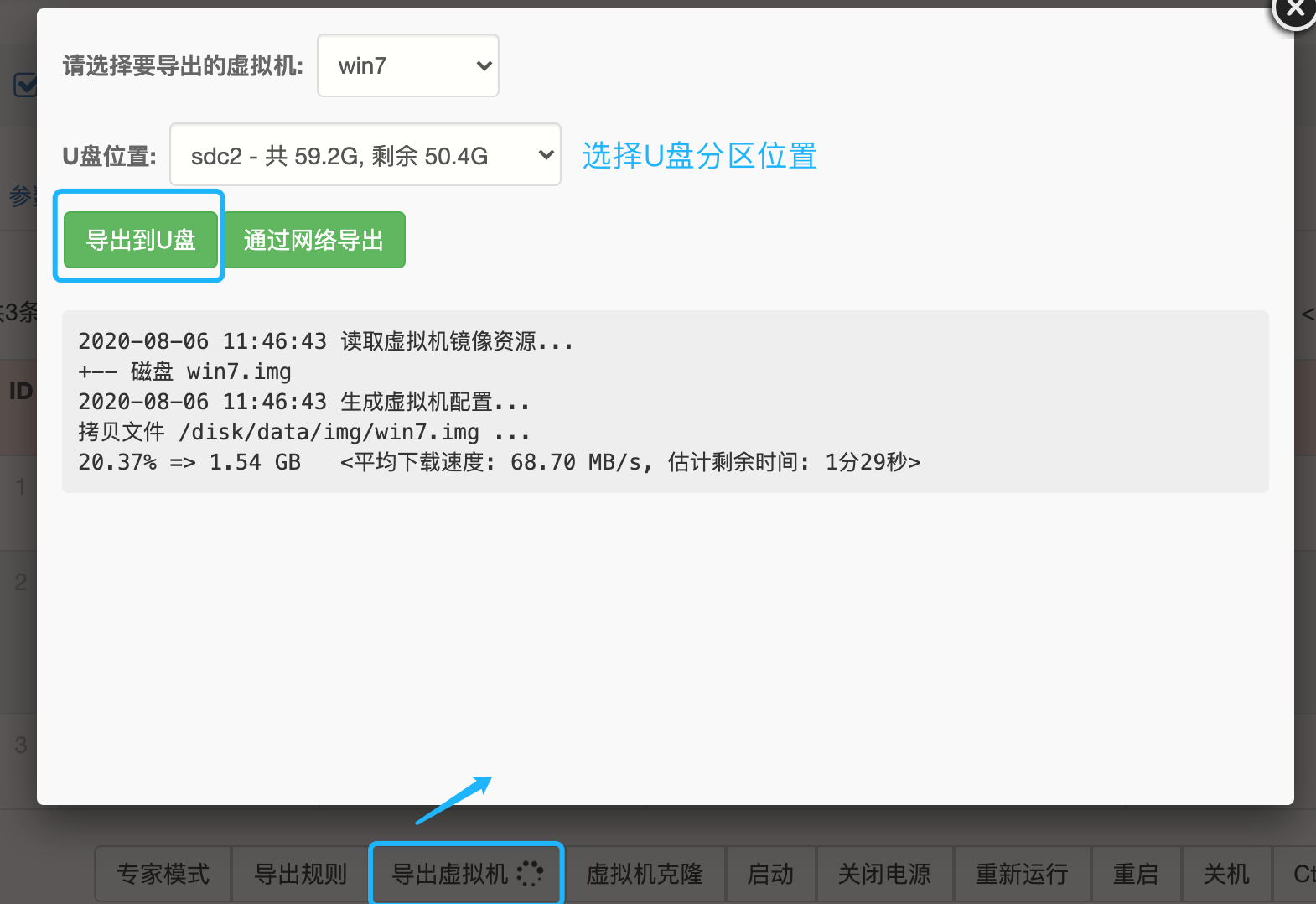Click inside the export log output area
1316x904 pixels.
(x=665, y=402)
